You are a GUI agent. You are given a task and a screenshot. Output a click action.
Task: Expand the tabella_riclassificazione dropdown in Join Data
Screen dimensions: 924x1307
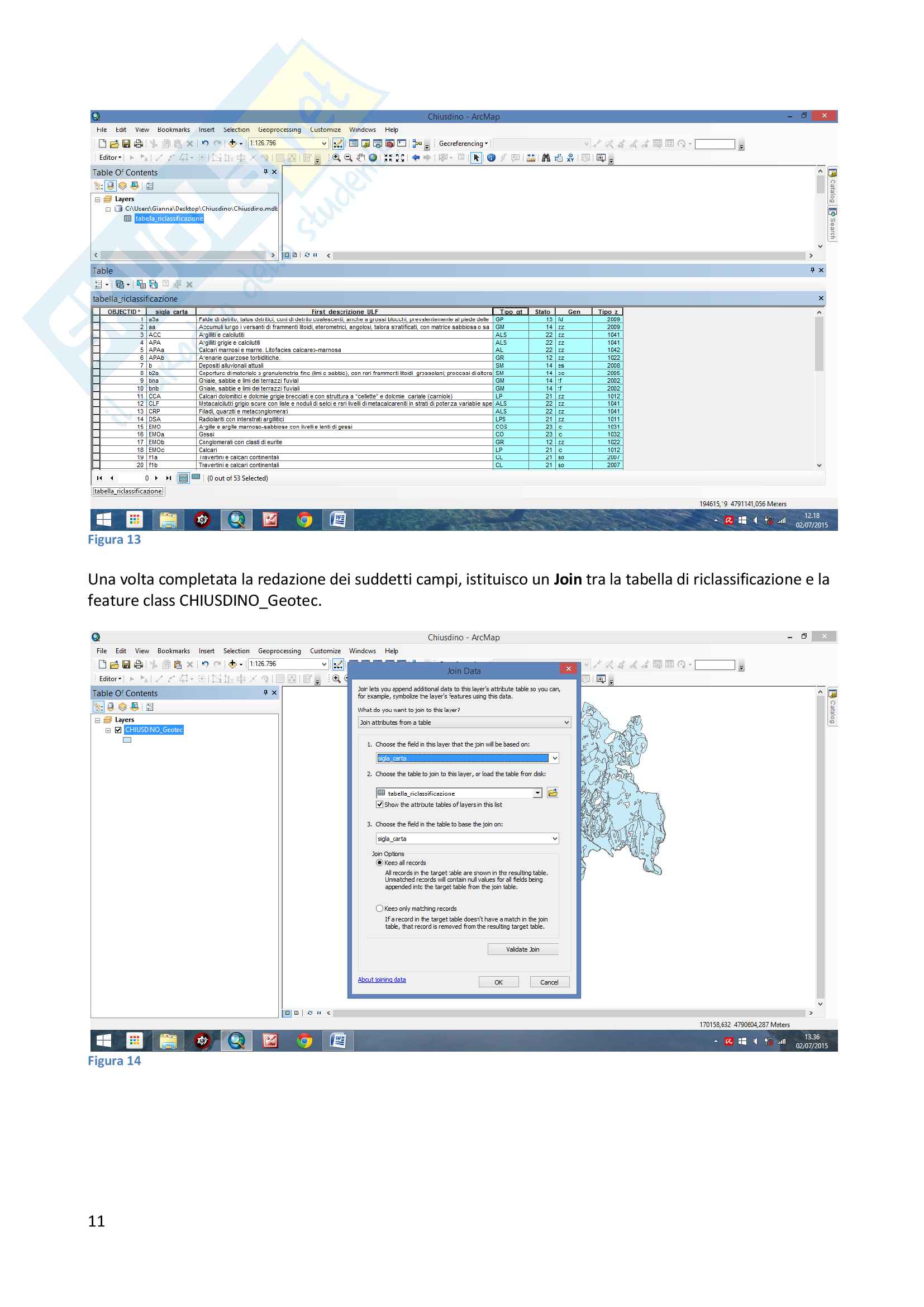coord(537,793)
